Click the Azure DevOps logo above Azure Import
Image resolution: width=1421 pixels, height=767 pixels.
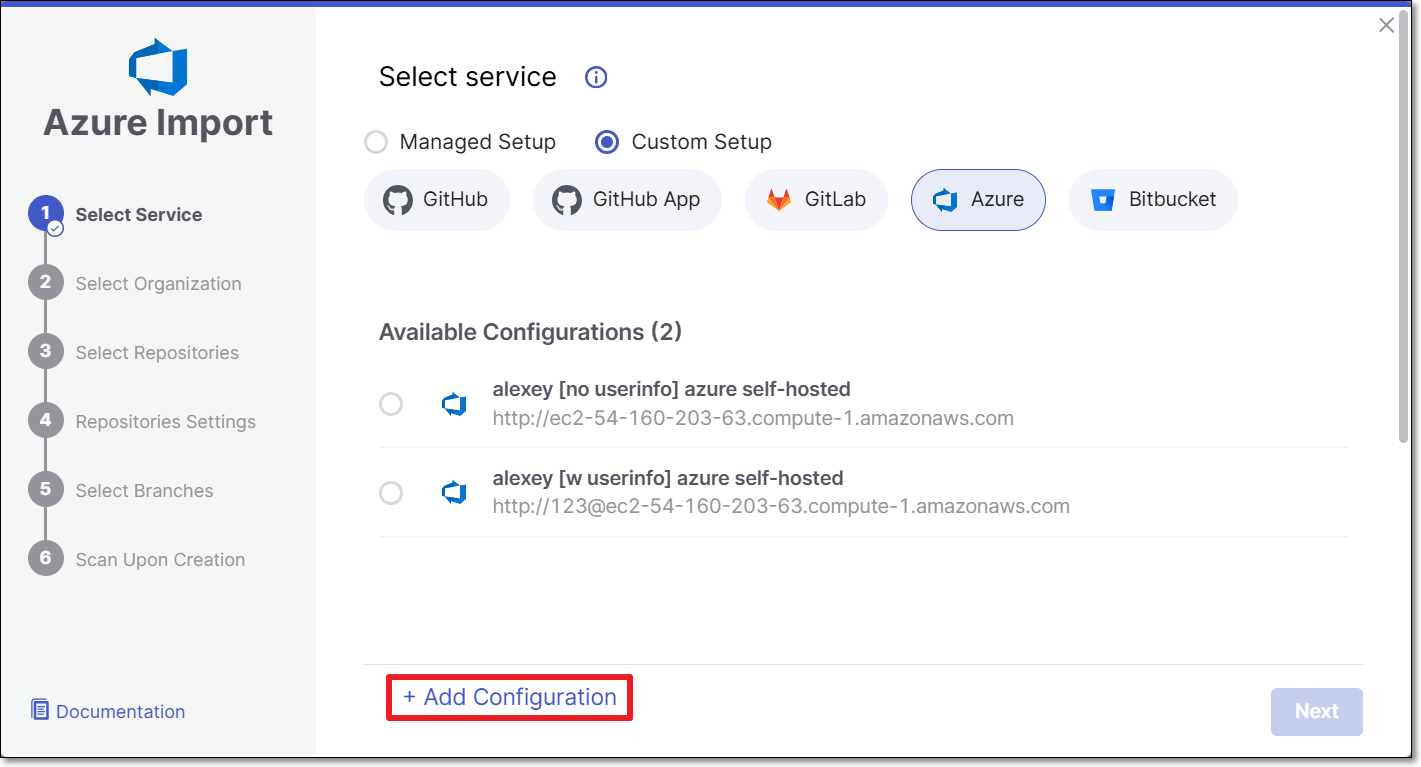158,67
